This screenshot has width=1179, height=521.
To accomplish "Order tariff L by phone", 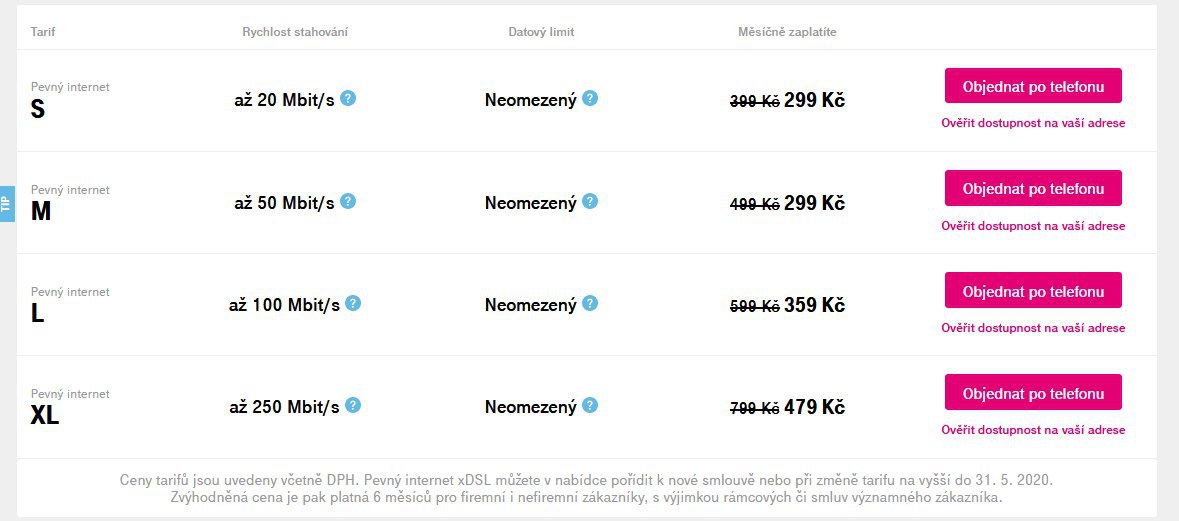I will click(1033, 290).
